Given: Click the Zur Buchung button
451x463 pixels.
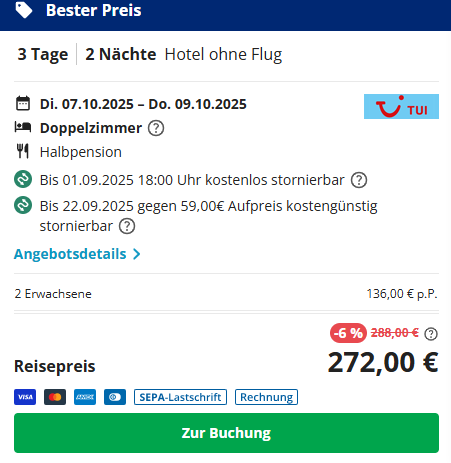Looking at the screenshot, I should click(226, 433).
